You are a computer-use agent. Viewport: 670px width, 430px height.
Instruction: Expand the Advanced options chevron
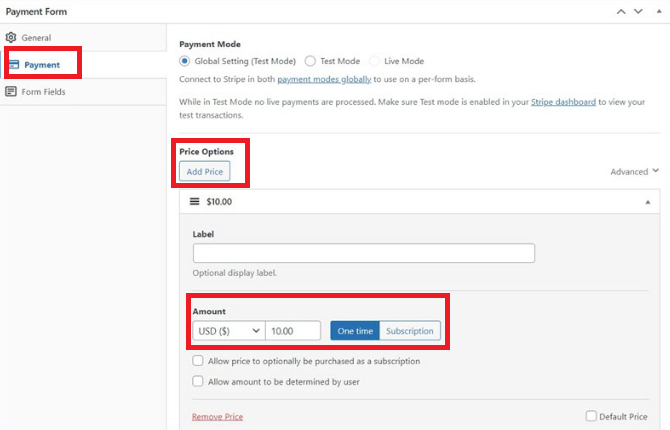pyautogui.click(x=655, y=171)
